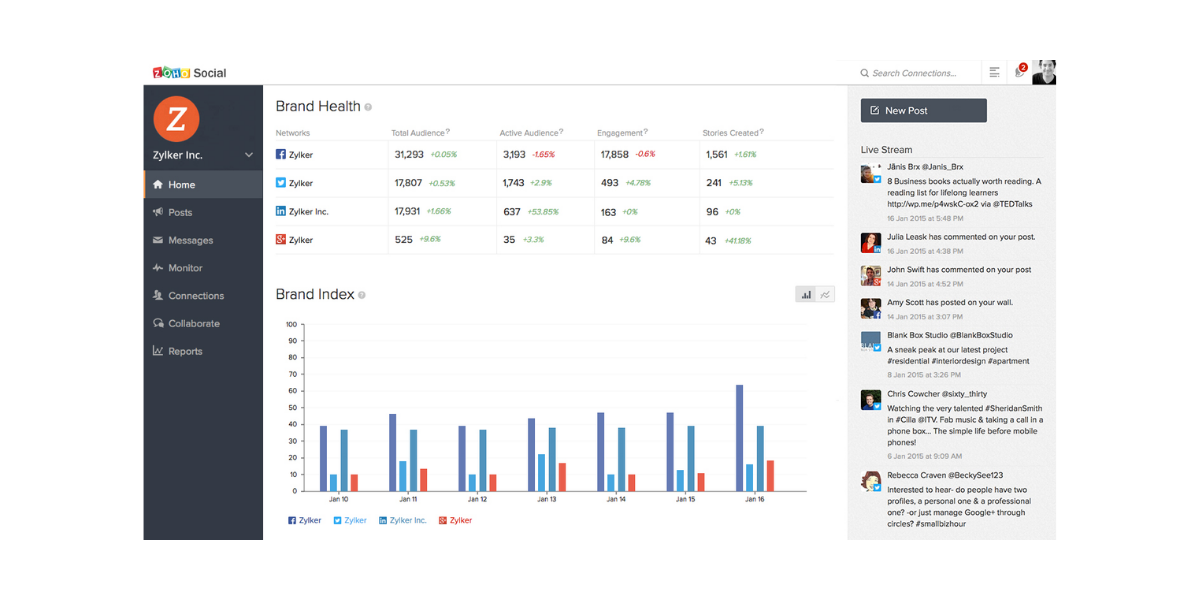1200x600 pixels.
Task: Click the Zylker Inc. brand logo icon
Action: [x=177, y=117]
